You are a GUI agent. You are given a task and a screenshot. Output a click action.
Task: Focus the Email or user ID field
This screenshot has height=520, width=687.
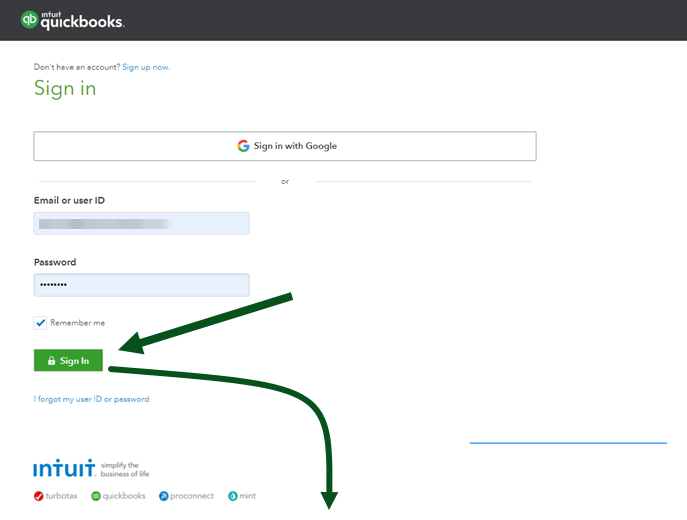click(x=142, y=223)
